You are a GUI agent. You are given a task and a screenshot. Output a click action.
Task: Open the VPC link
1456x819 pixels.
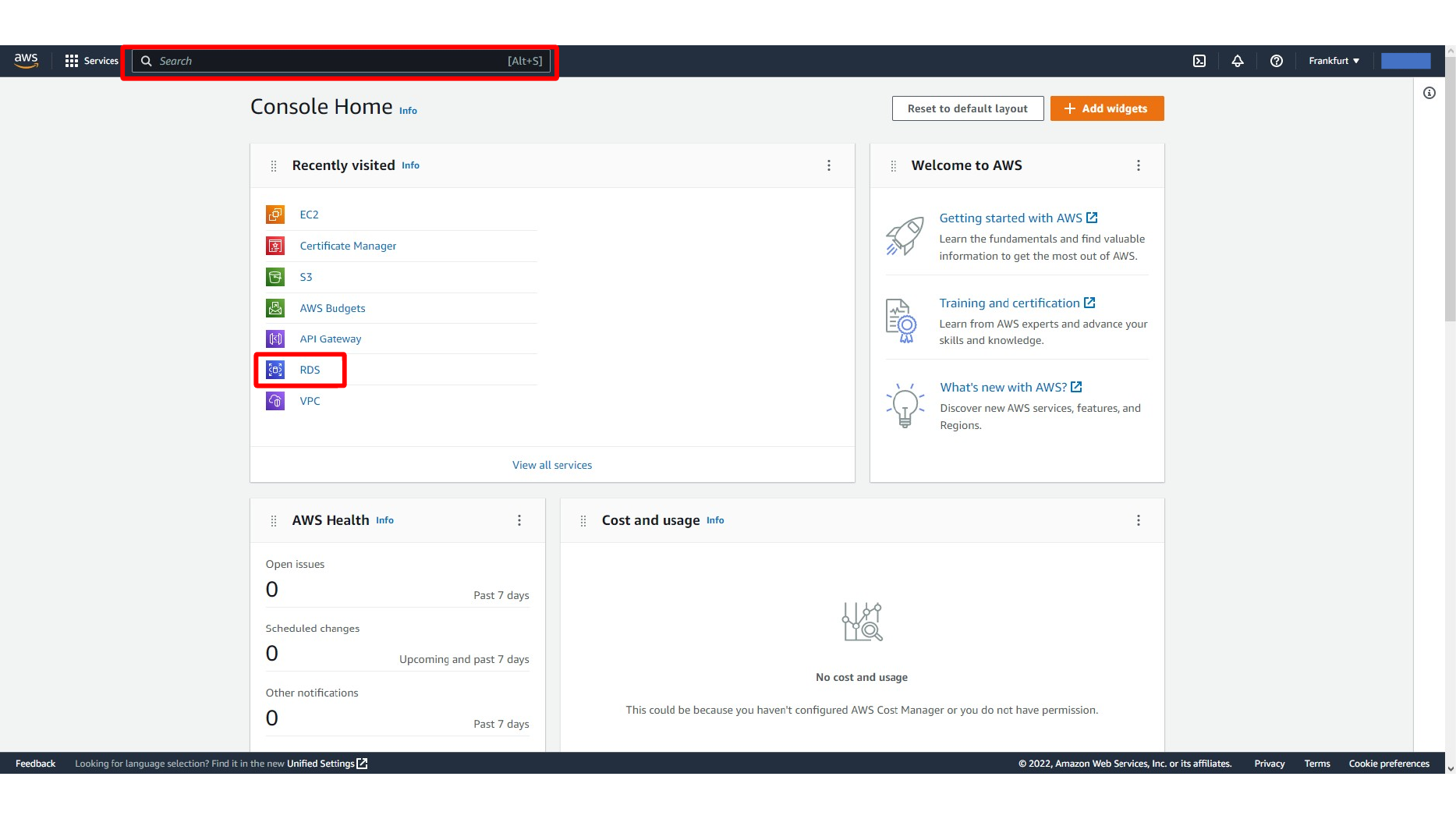[x=310, y=401]
